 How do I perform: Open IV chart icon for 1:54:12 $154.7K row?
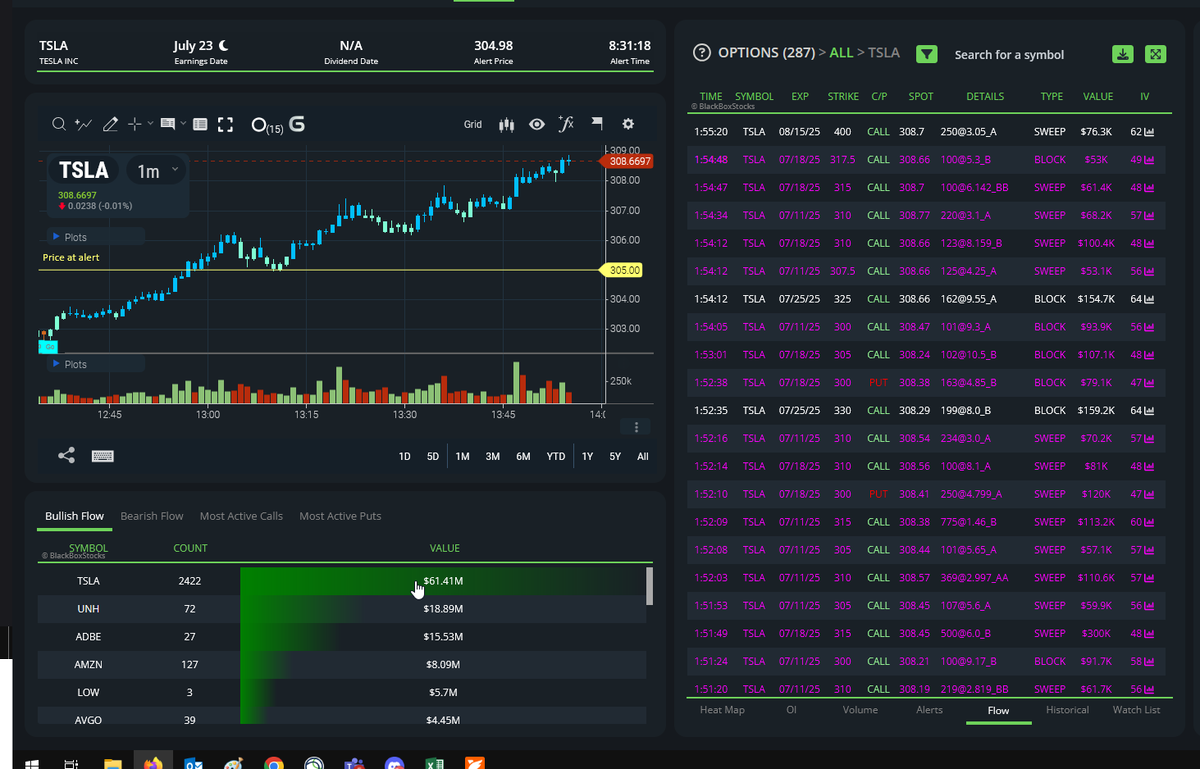(x=1149, y=299)
